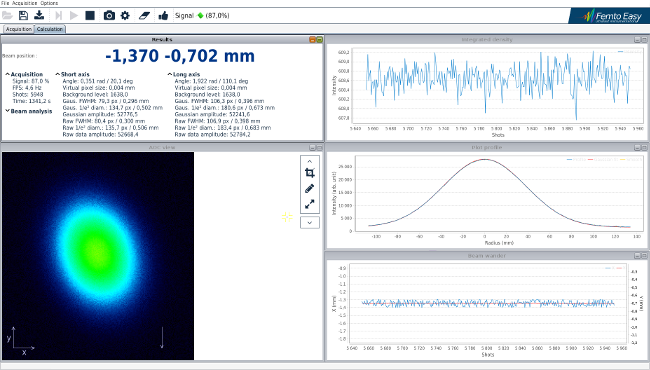Click the open folder icon in toolbar

pyautogui.click(x=7, y=16)
